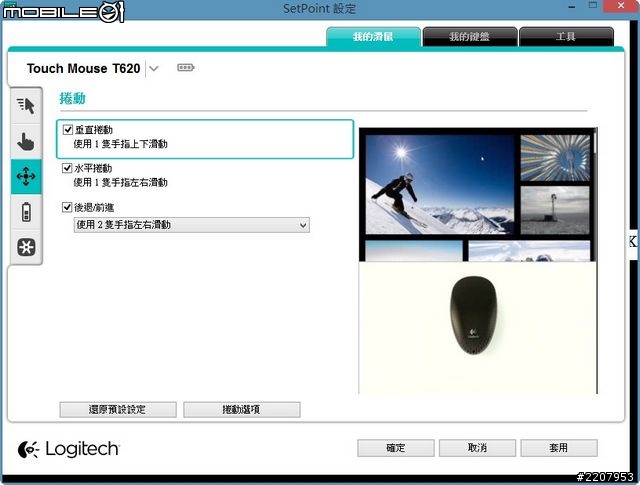
Task: Click the 確定 button
Action: pos(396,448)
